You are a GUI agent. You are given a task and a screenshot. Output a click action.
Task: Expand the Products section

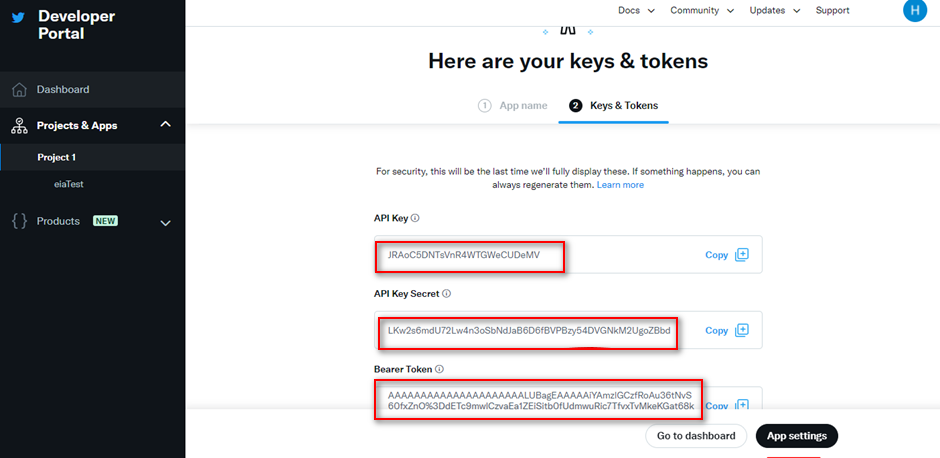pyautogui.click(x=165, y=223)
